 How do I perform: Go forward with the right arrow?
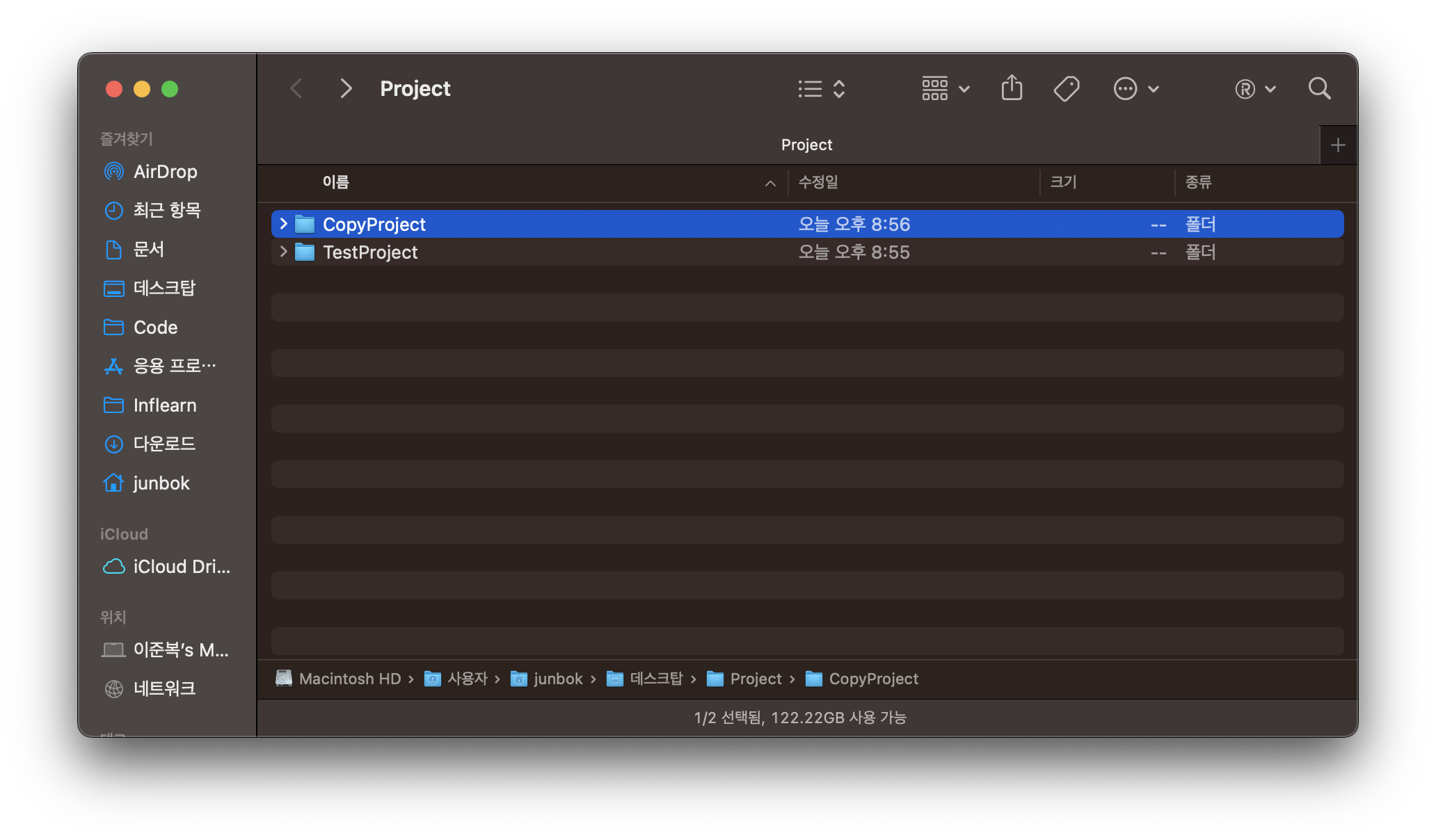click(x=346, y=88)
